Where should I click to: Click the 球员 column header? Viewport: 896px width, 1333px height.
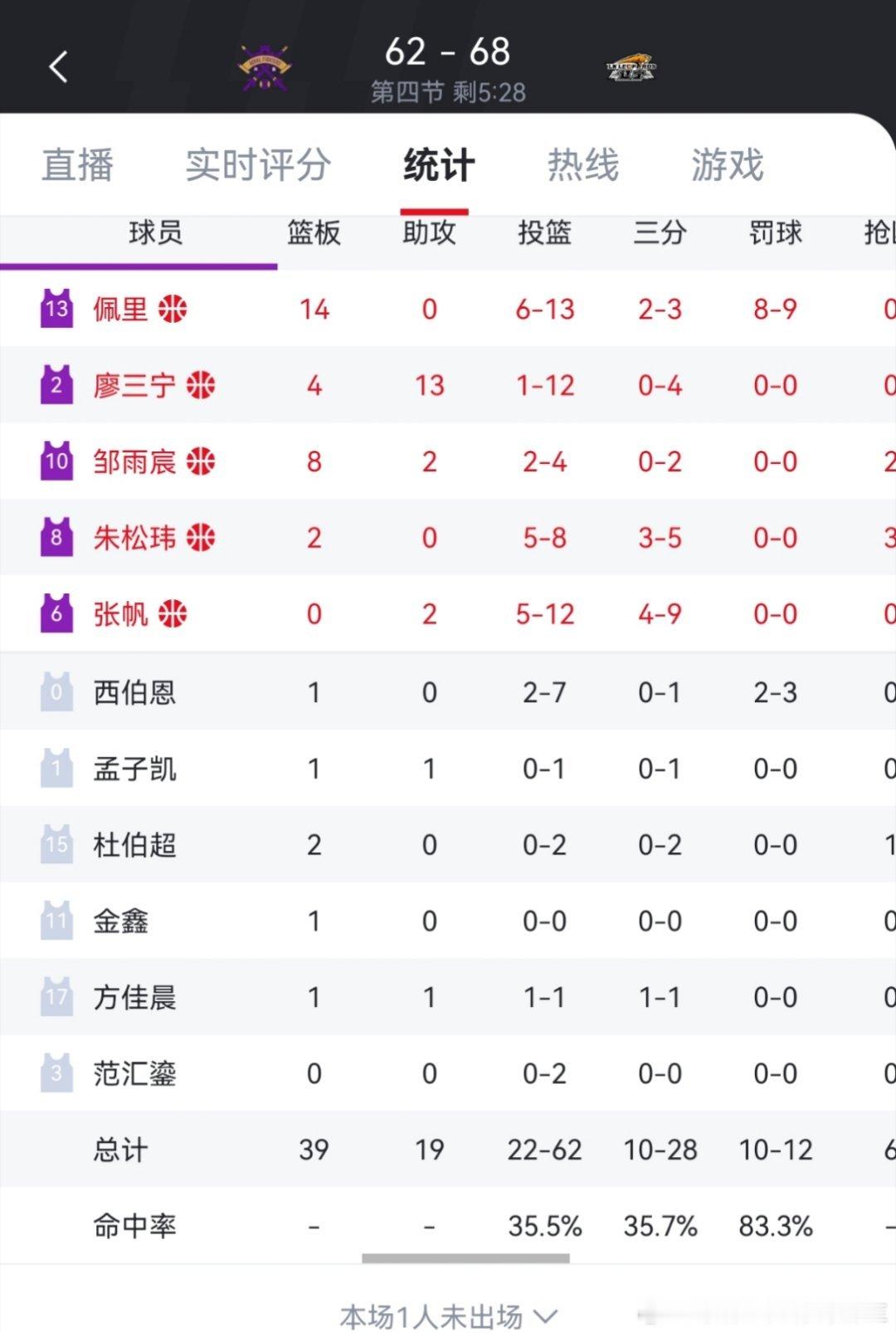156,234
